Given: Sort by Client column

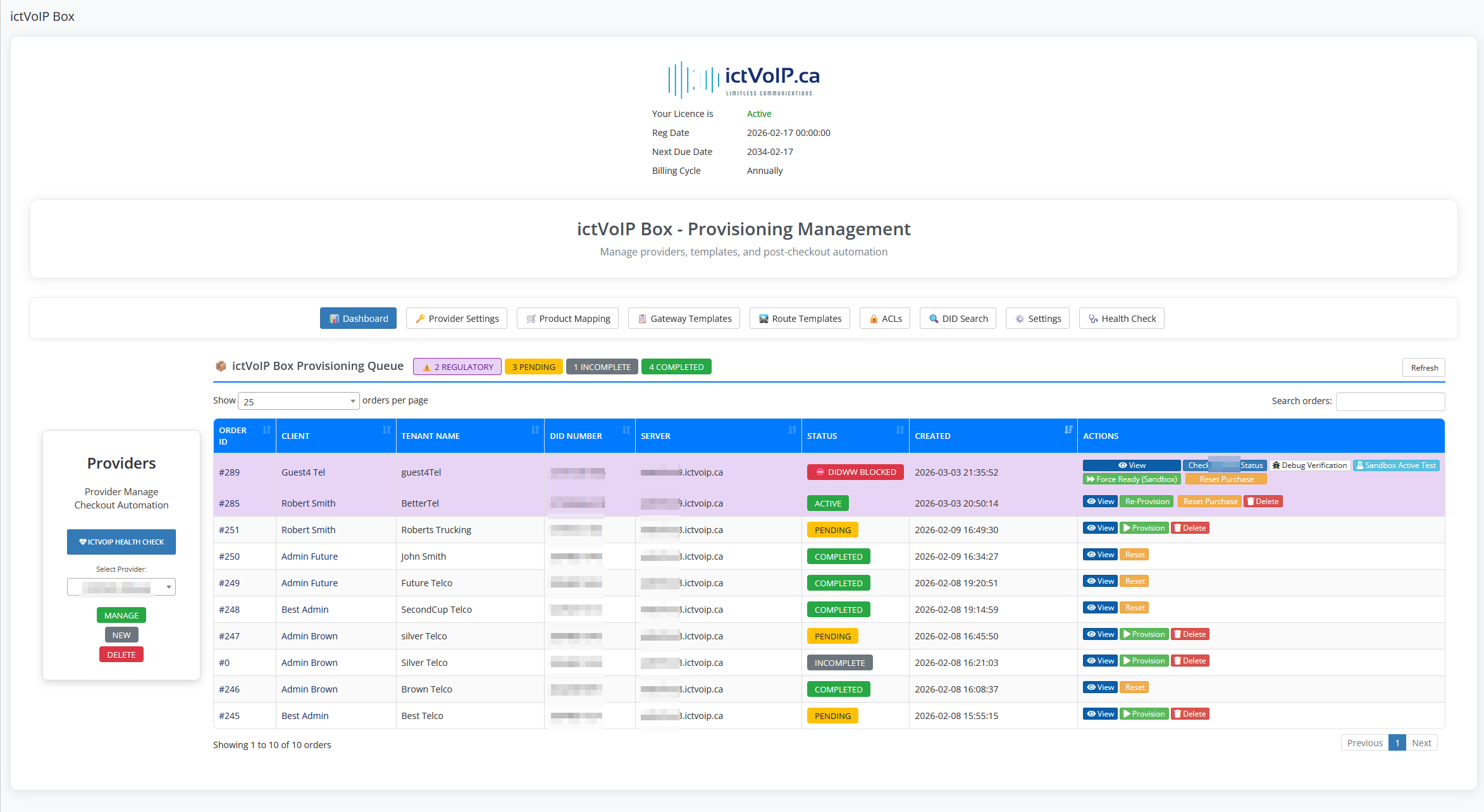Looking at the screenshot, I should click(x=335, y=436).
